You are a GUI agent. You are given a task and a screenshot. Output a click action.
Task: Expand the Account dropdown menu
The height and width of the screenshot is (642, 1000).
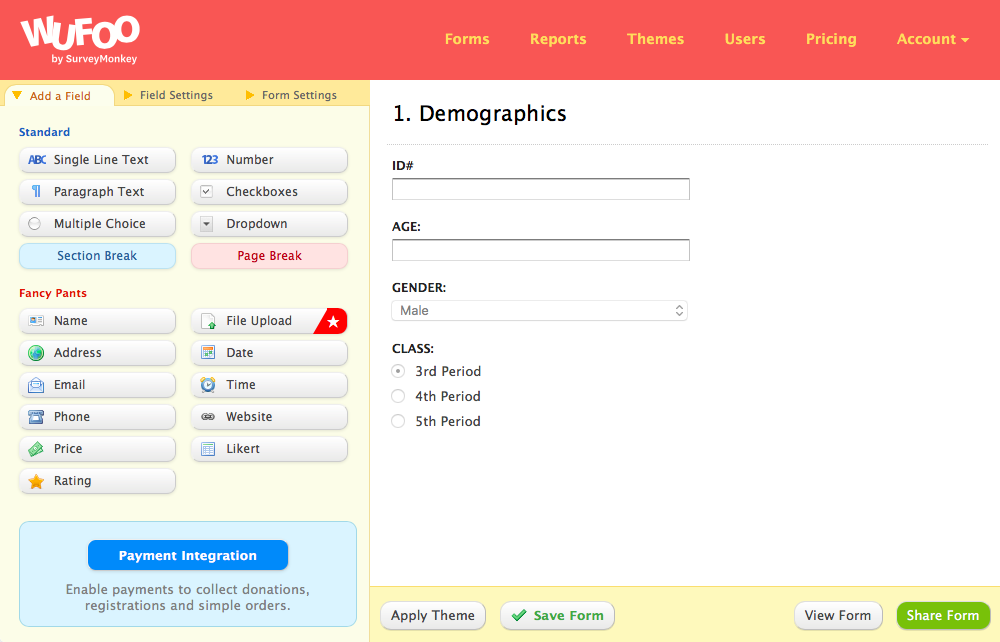(x=932, y=39)
